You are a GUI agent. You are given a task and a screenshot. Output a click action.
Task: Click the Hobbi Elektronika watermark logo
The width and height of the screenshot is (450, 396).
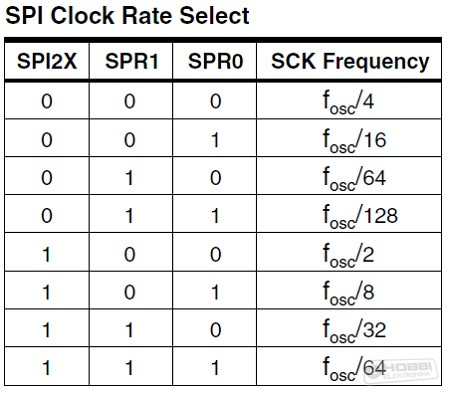click(400, 371)
